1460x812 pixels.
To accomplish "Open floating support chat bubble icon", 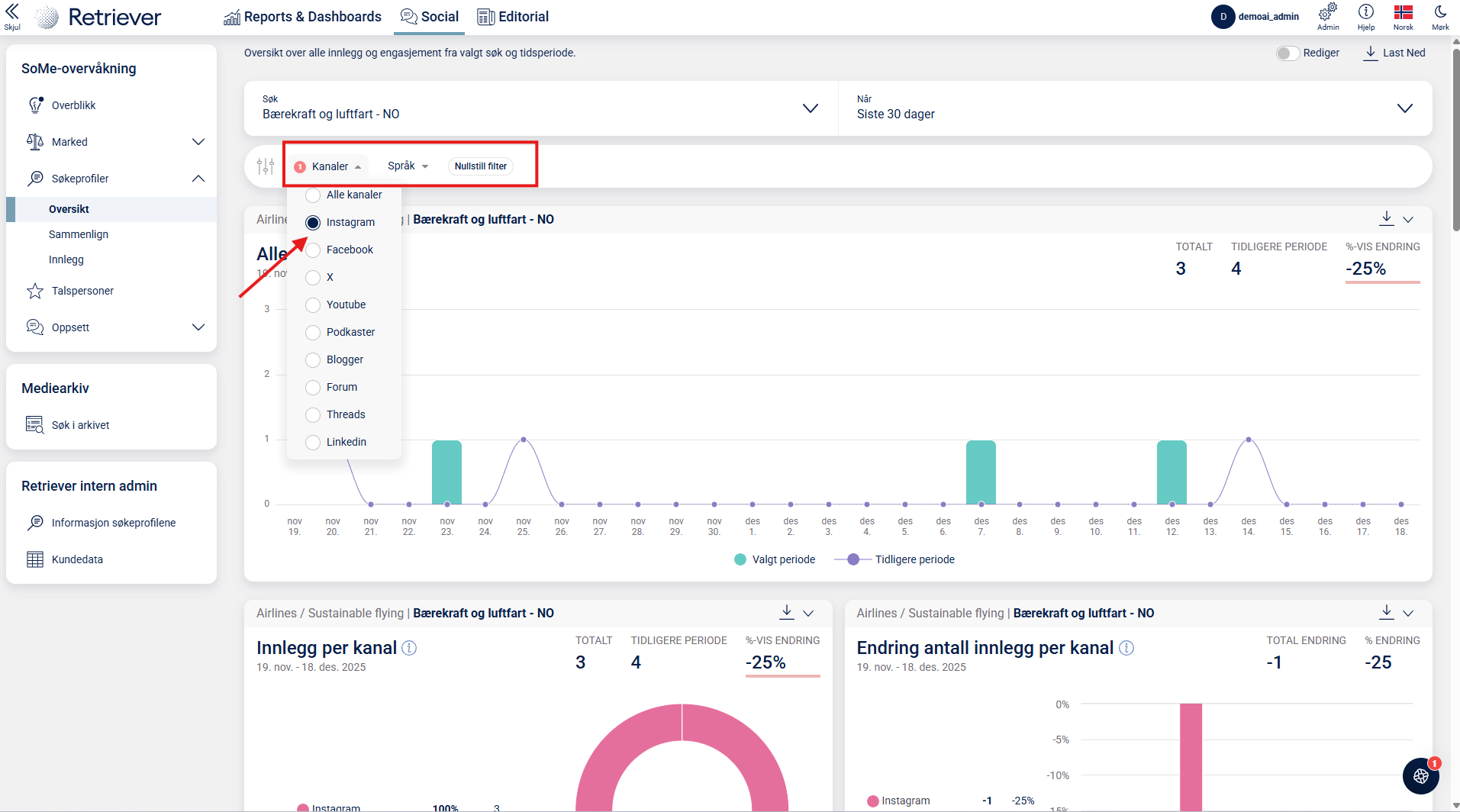I will 1420,776.
